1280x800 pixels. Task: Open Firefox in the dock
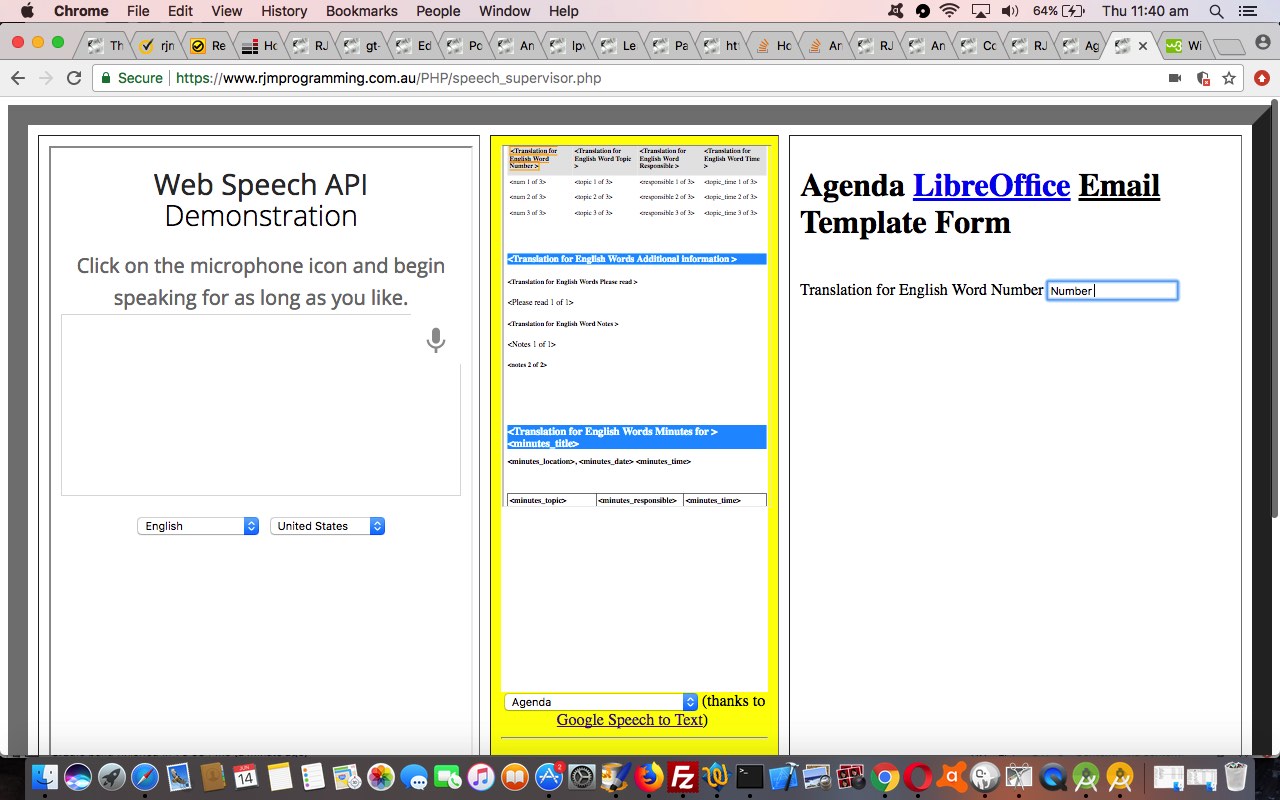coord(649,777)
